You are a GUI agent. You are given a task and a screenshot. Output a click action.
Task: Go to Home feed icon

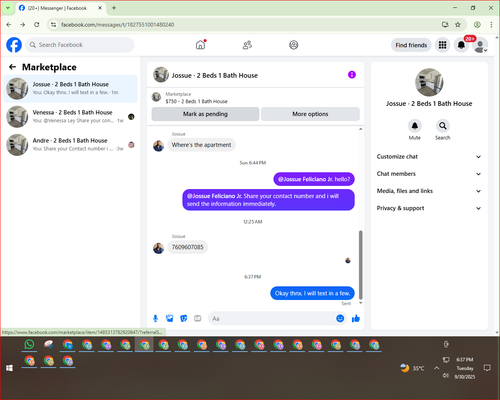coord(201,45)
